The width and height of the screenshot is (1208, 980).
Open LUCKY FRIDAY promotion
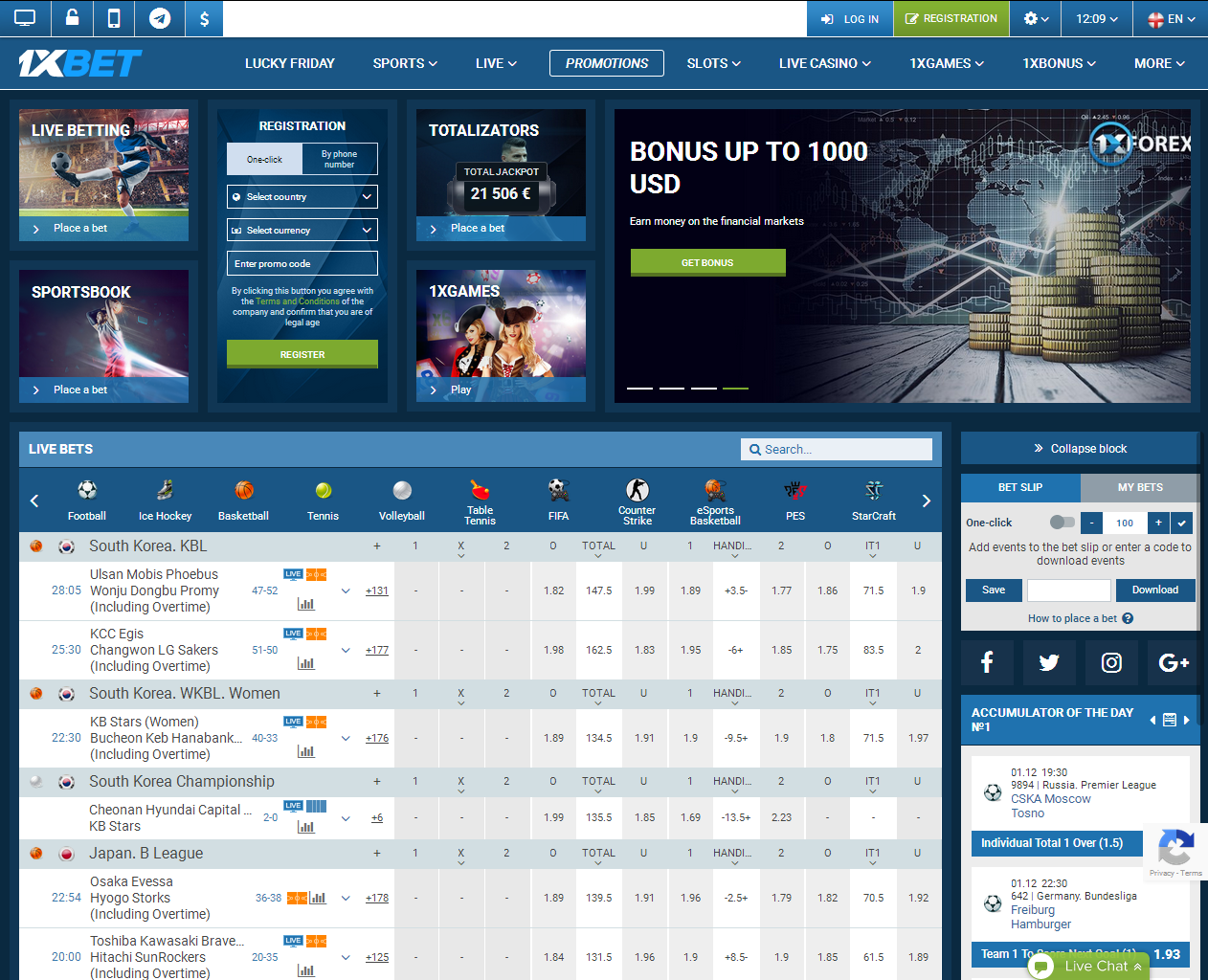click(290, 63)
